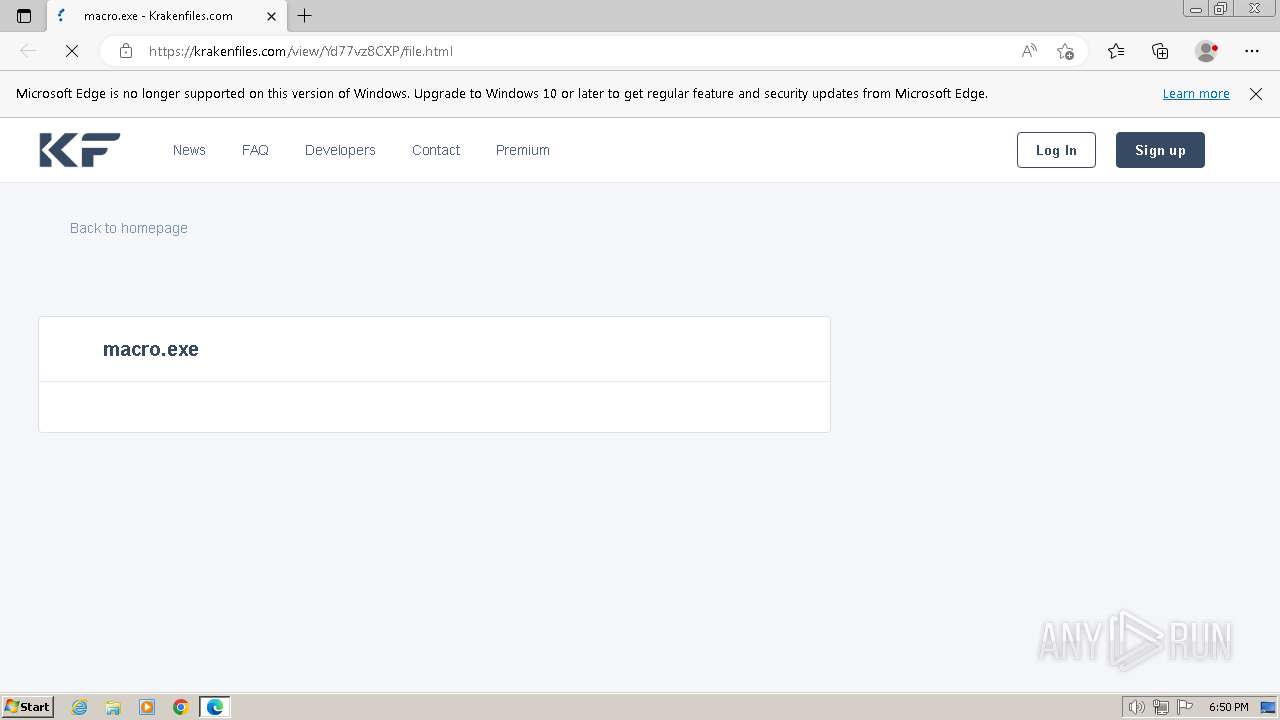Close the macro.exe Krakenfiles tab

click(x=271, y=16)
